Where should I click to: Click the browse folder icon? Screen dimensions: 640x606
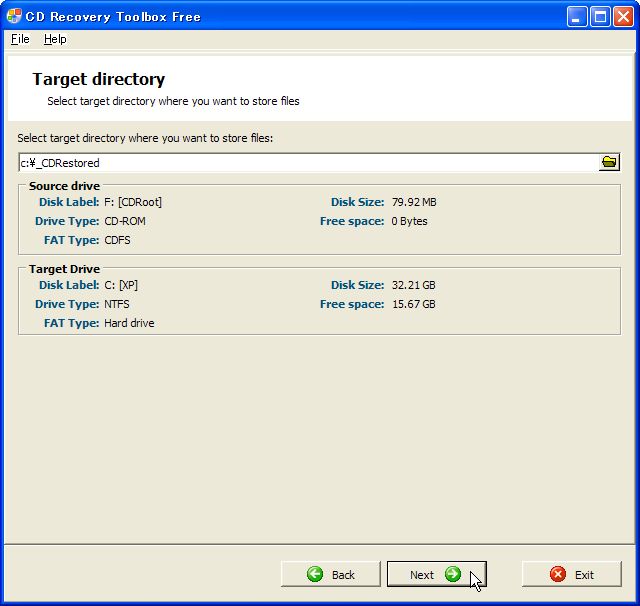609,162
